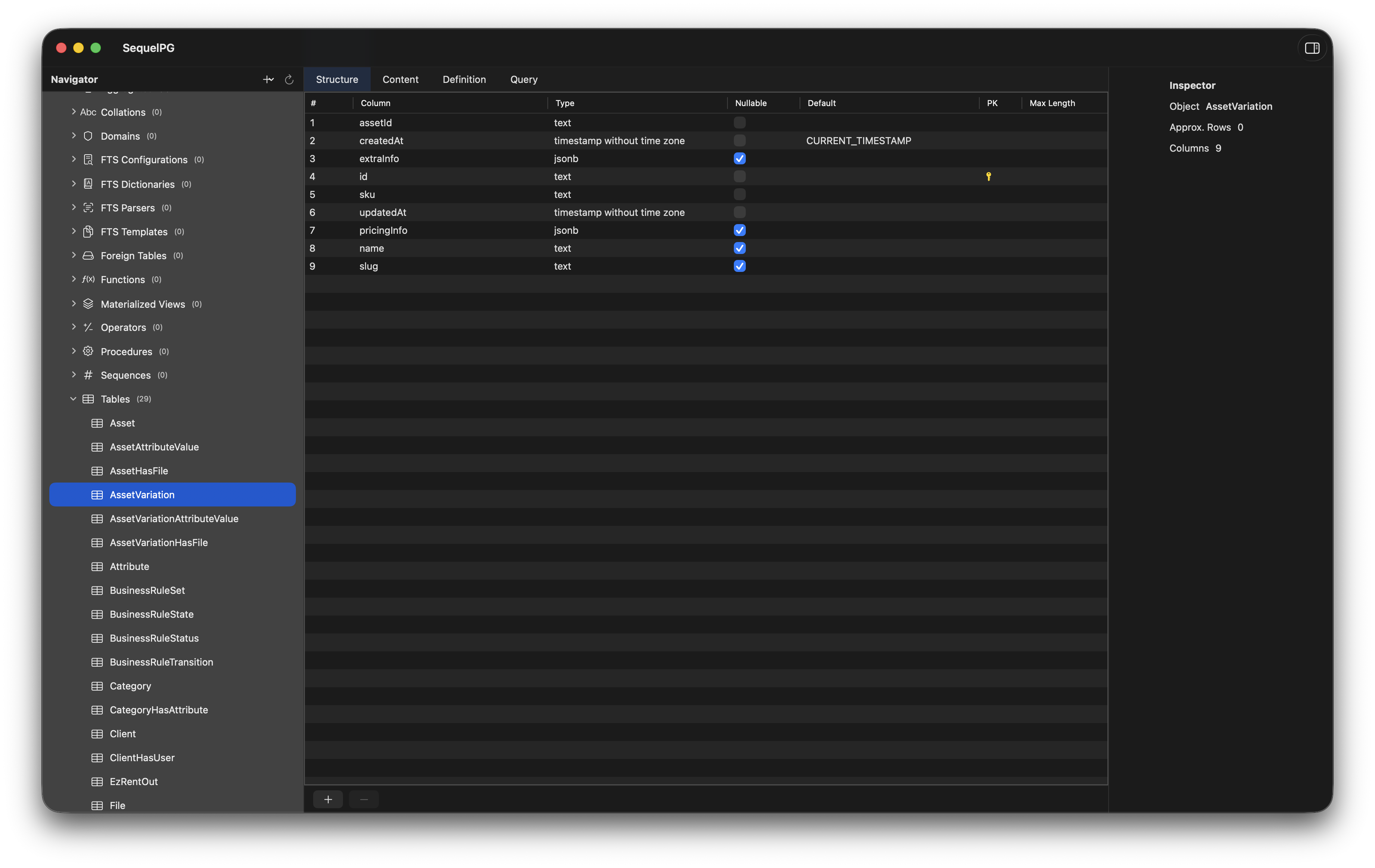This screenshot has height=868, width=1375.
Task: Expand the Materialized Views section
Action: point(74,304)
